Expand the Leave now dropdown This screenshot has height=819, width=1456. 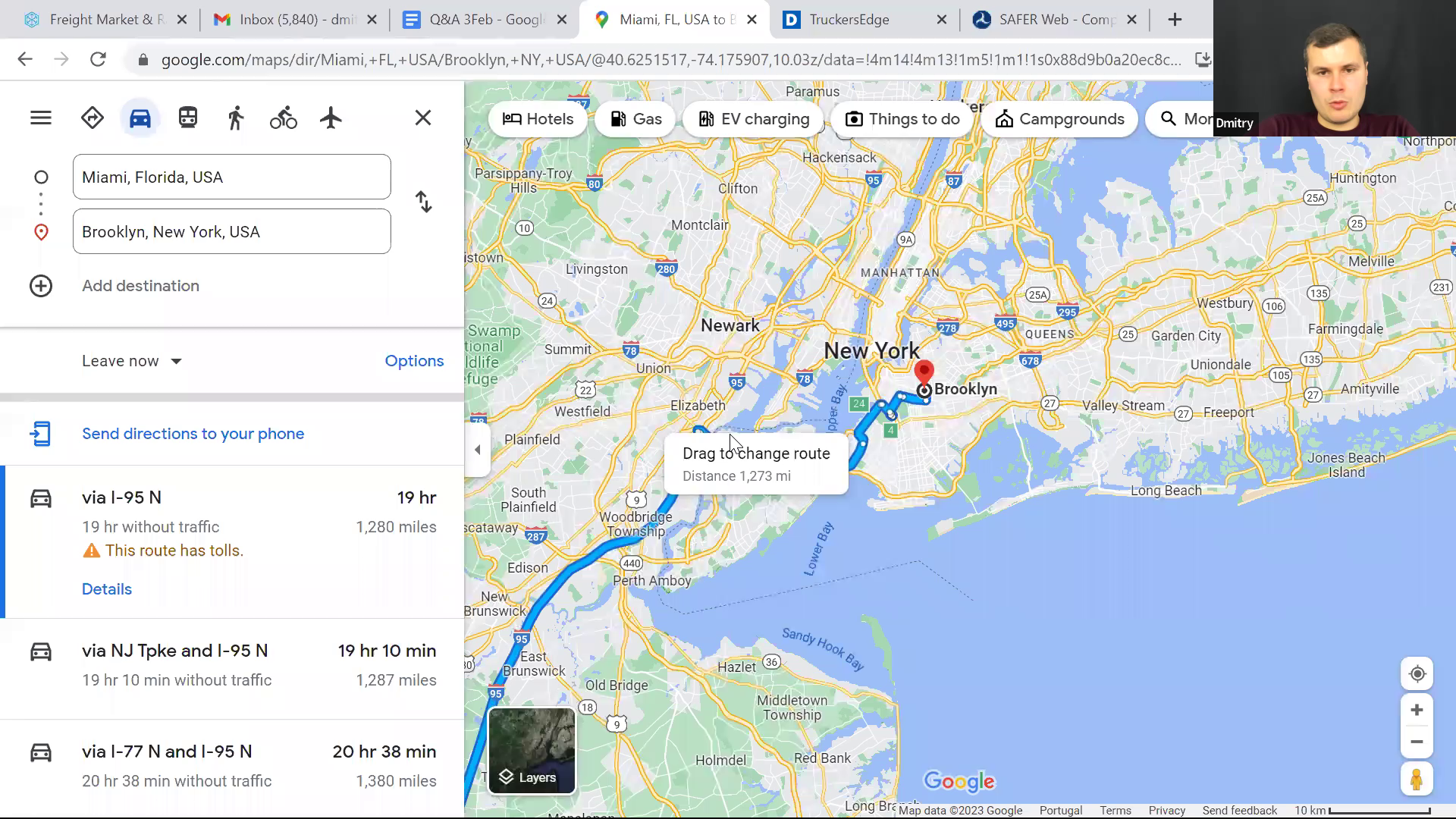pos(133,361)
